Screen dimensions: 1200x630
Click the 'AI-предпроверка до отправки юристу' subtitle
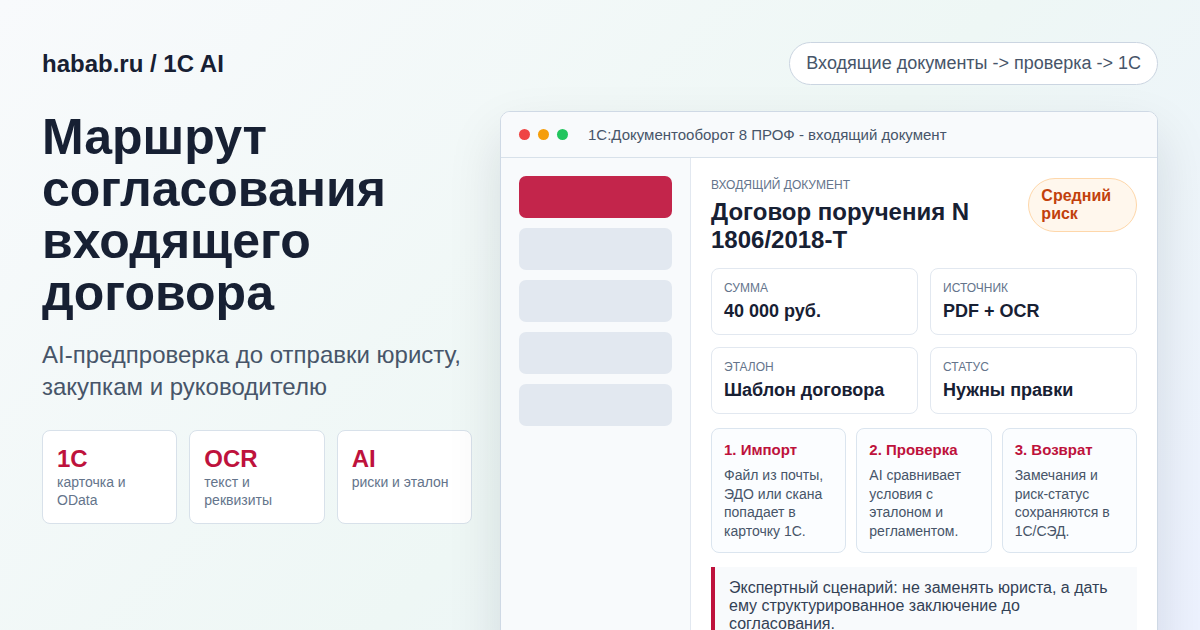[x=251, y=371]
